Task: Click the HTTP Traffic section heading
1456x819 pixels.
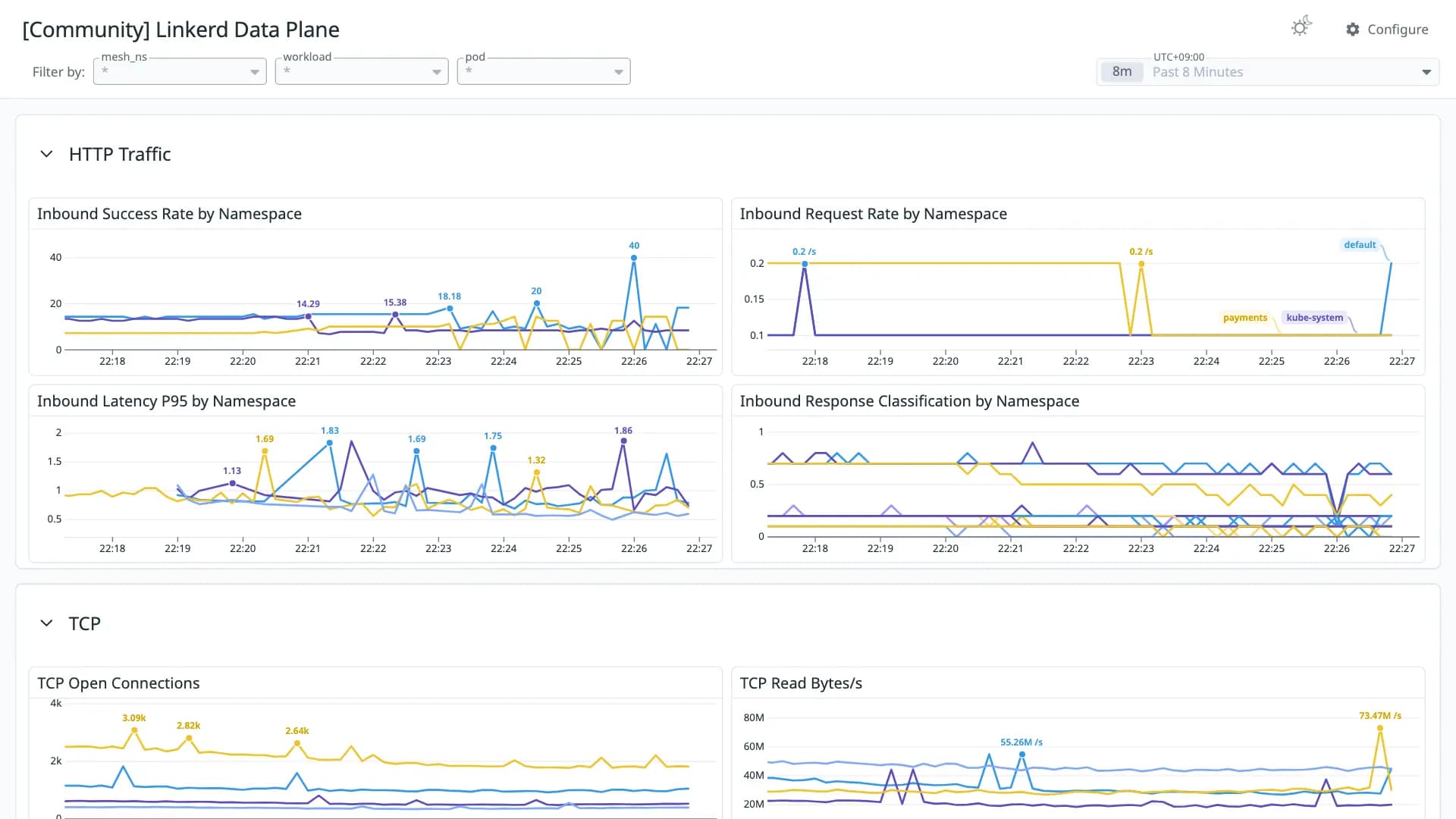Action: tap(120, 154)
